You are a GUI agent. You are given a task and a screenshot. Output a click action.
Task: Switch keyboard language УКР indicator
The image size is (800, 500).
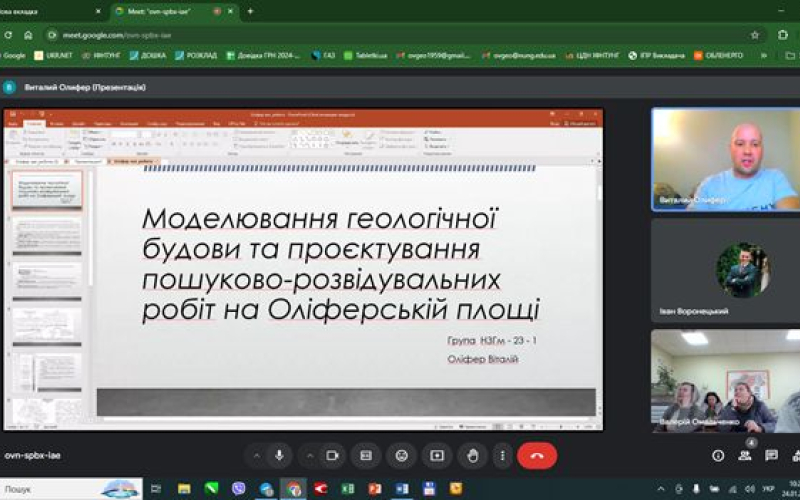click(768, 489)
